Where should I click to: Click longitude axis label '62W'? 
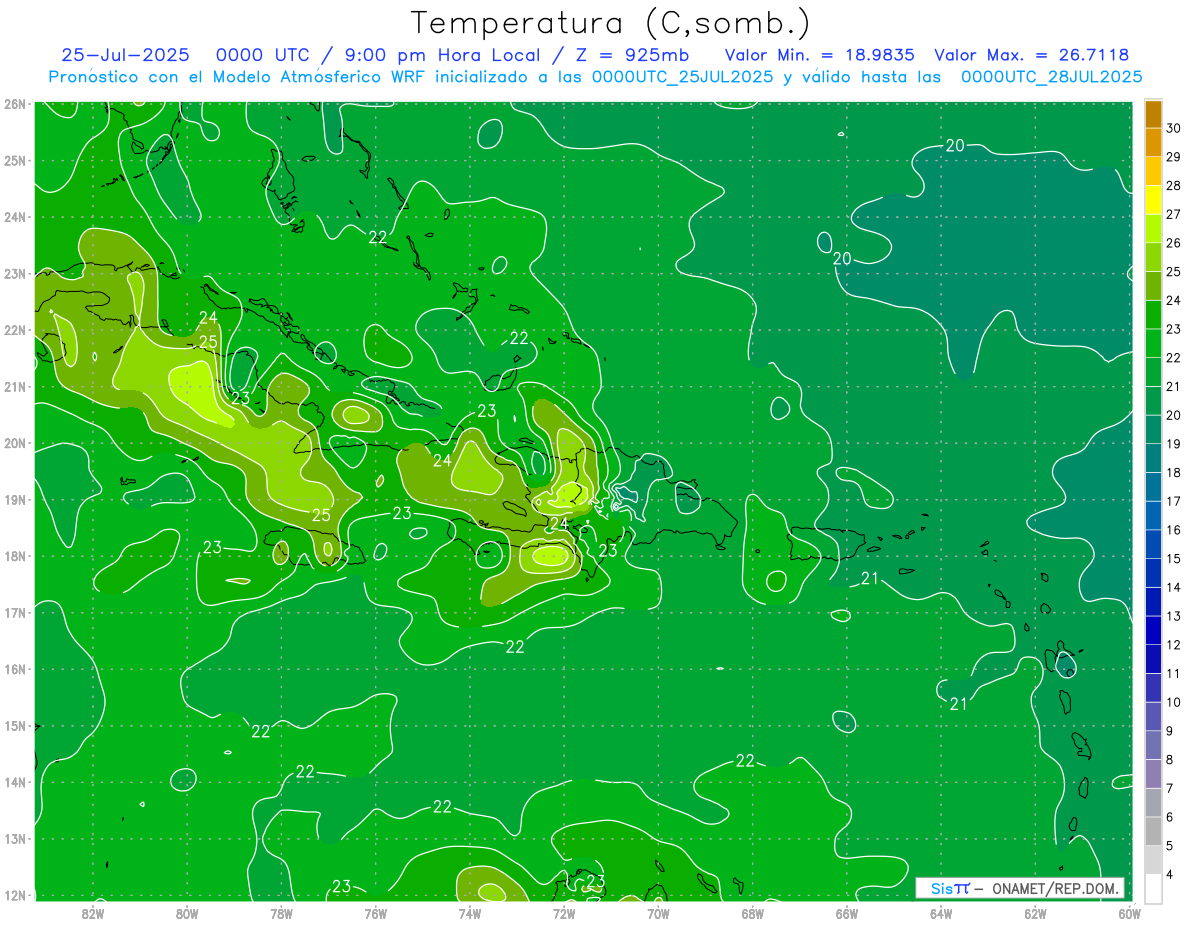[x=1035, y=912]
